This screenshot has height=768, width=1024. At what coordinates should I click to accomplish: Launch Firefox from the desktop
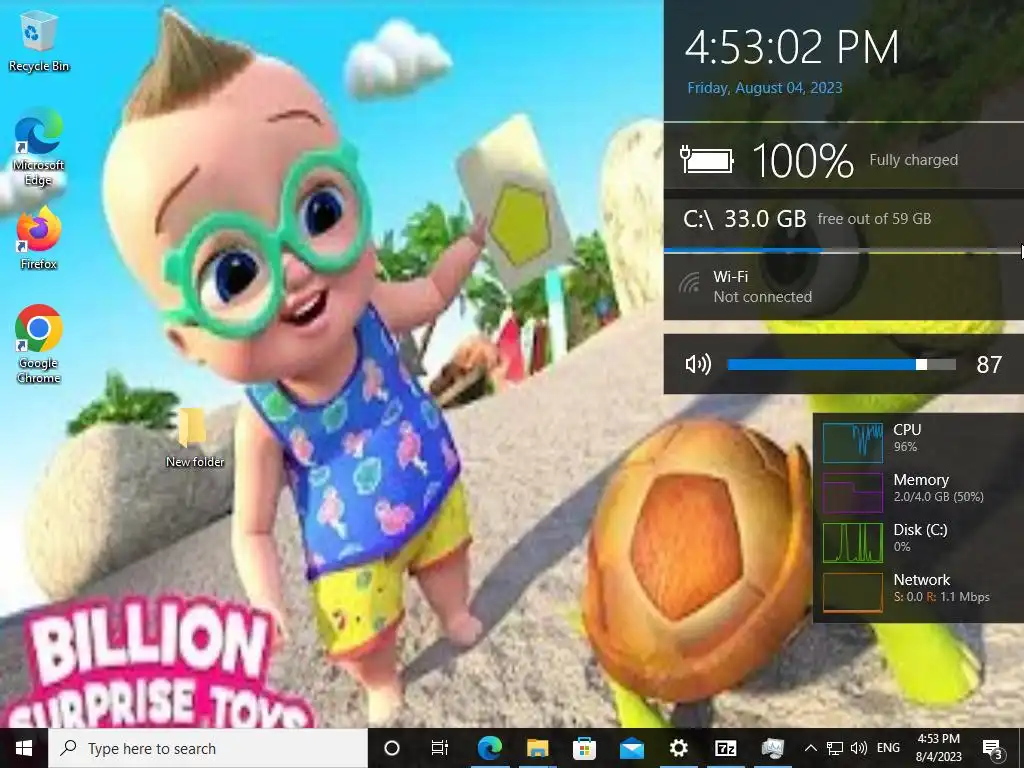point(39,239)
